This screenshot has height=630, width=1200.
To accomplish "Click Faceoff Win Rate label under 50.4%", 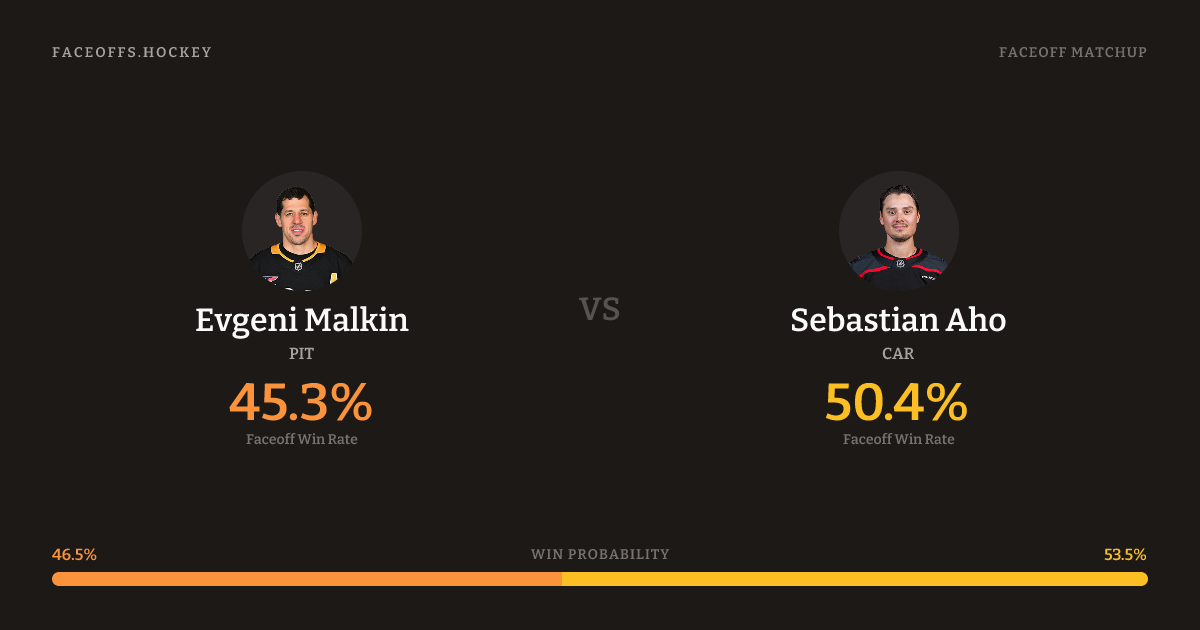I will coord(898,439).
